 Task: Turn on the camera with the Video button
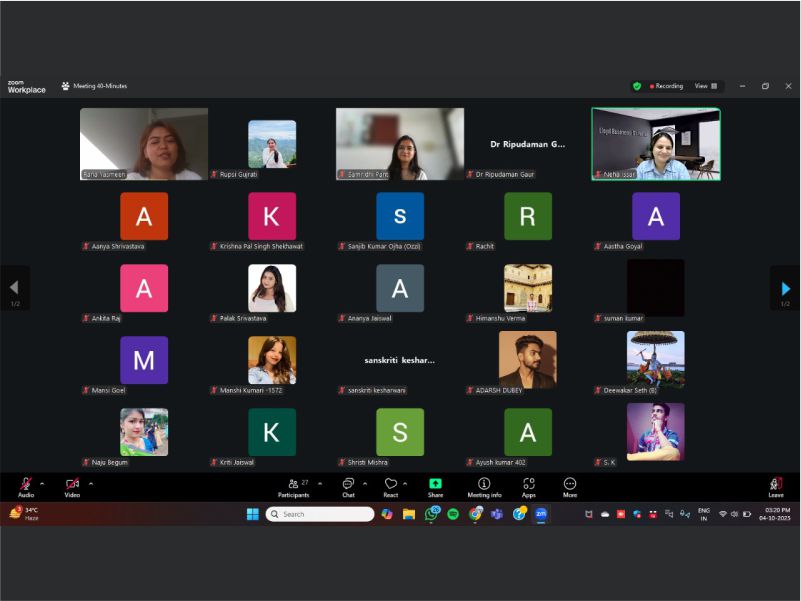coord(72,485)
